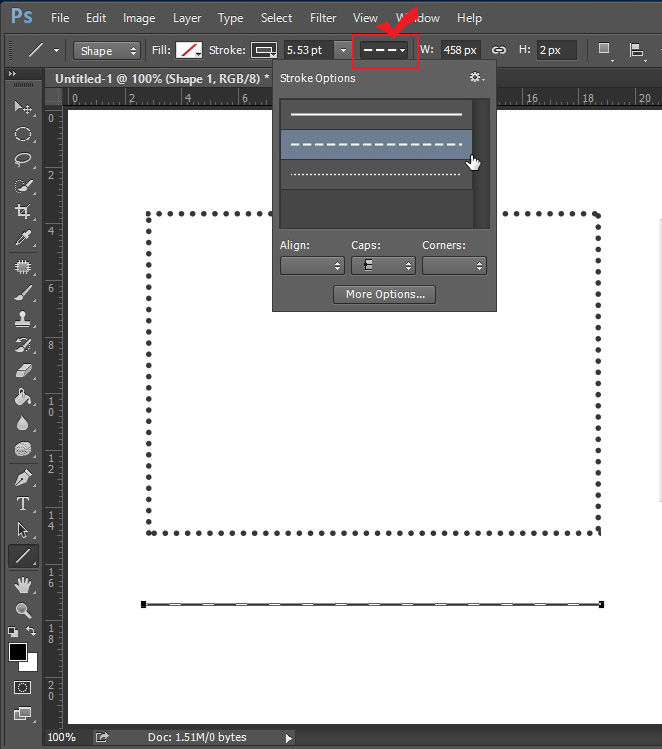Select the History Brush tool

point(23,344)
